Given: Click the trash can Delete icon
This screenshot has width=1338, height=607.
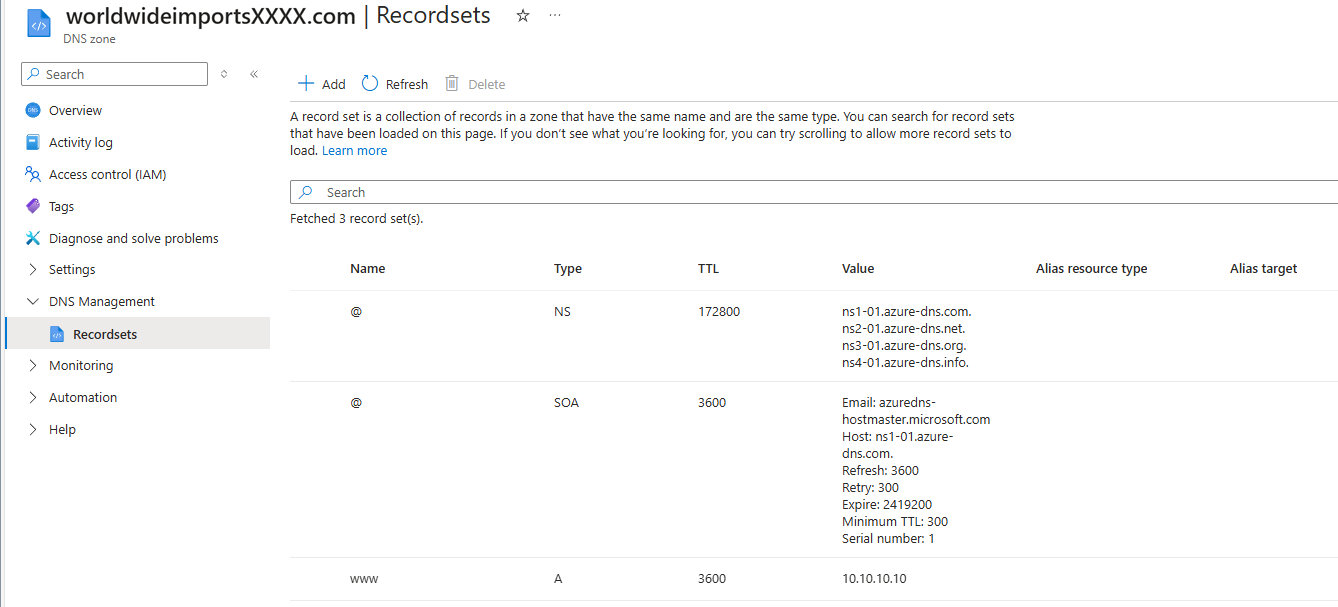Looking at the screenshot, I should [452, 84].
